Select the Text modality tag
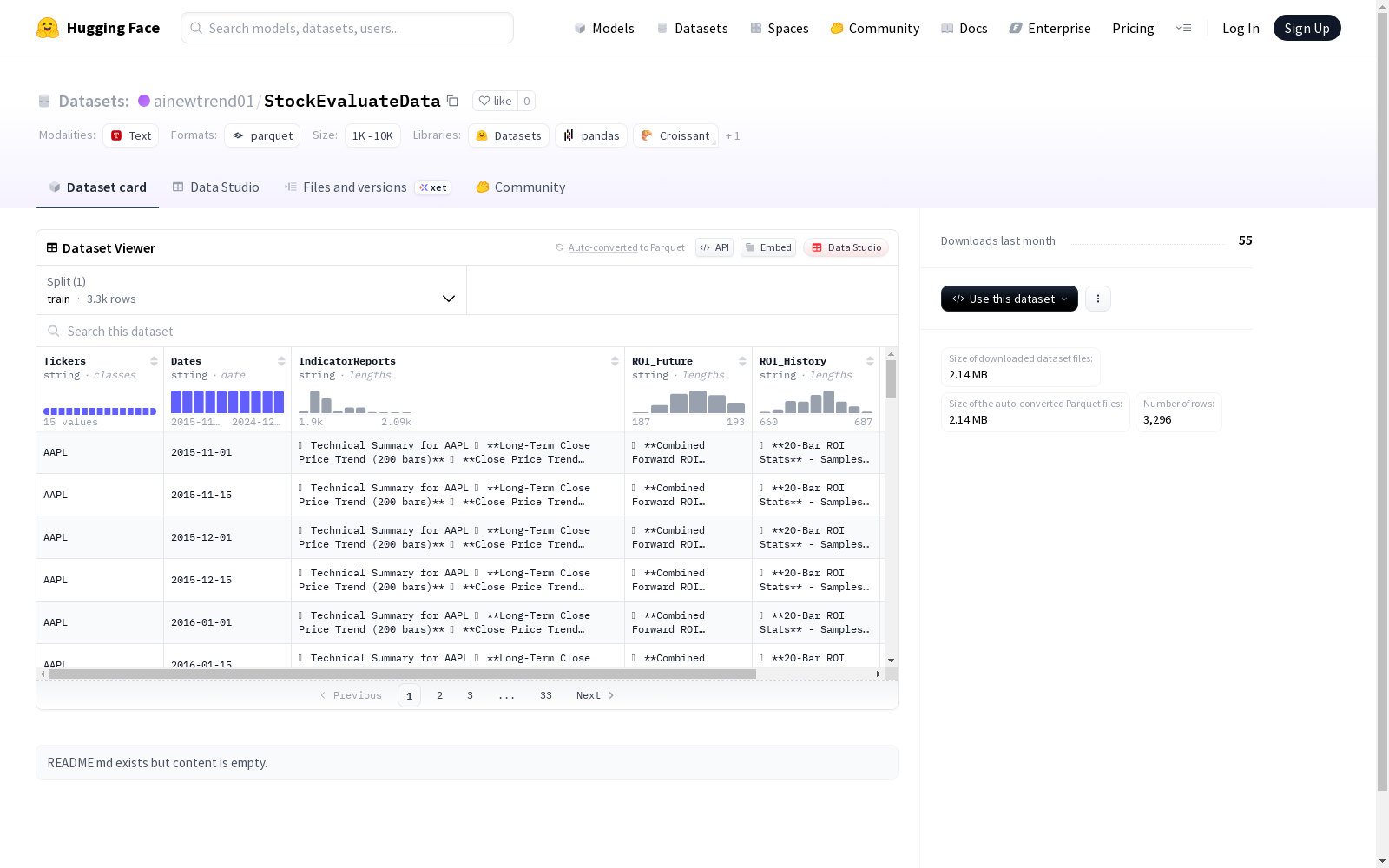This screenshot has width=1389, height=868. pos(131,135)
